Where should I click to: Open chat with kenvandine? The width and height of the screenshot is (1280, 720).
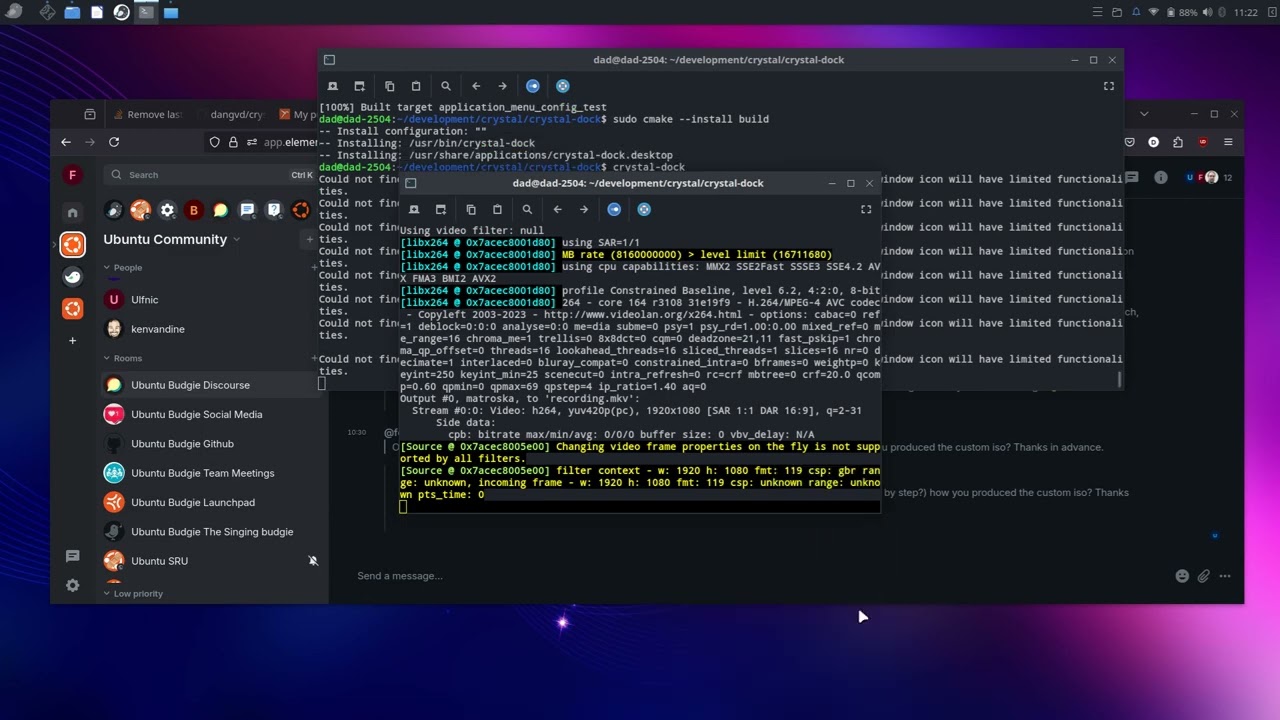(x=210, y=329)
